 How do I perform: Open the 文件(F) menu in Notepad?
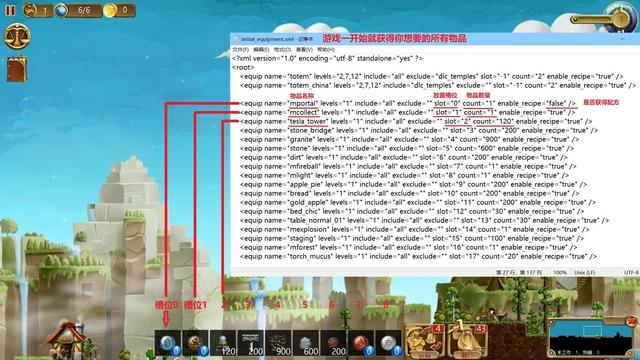point(240,49)
